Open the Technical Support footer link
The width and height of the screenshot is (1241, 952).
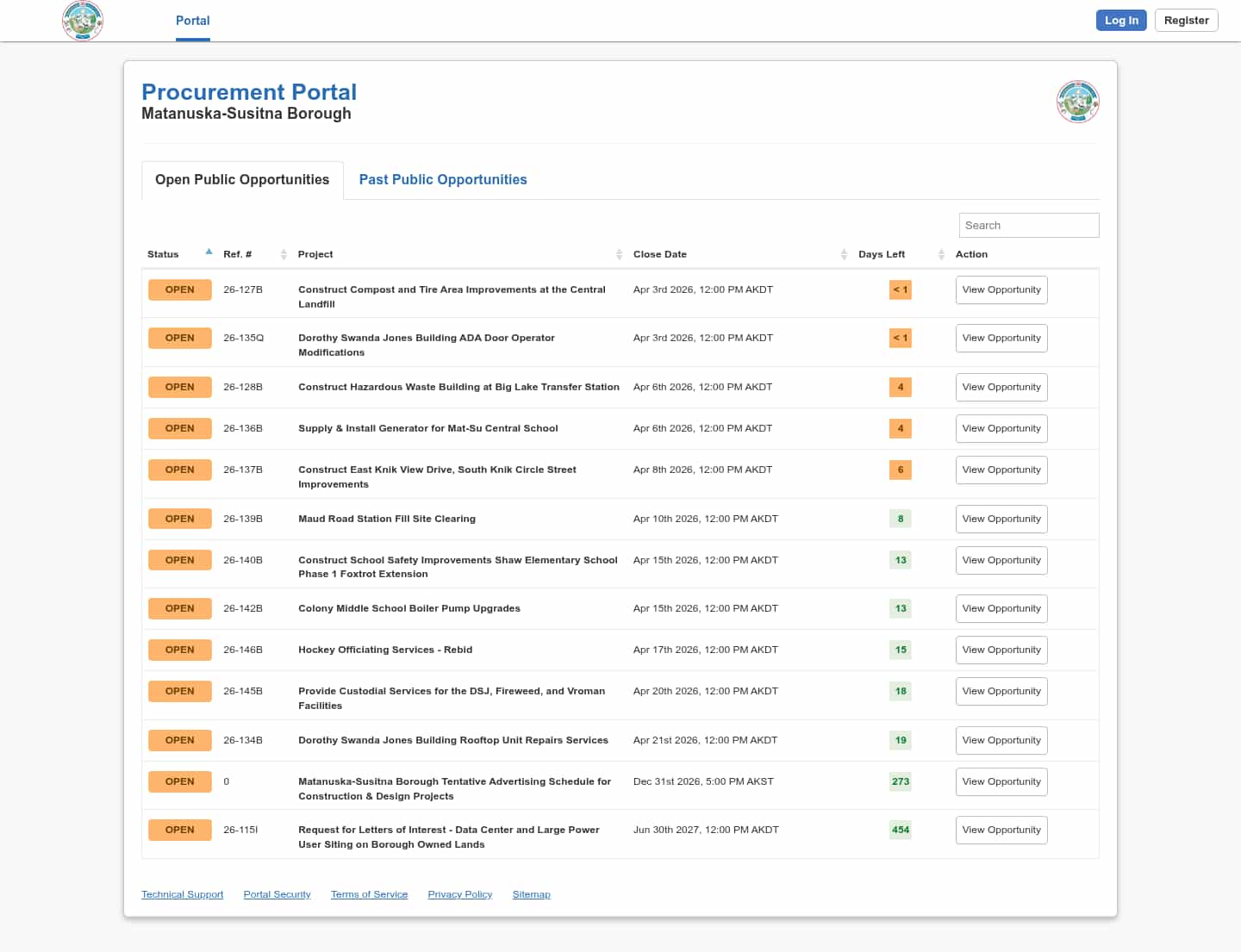(182, 894)
